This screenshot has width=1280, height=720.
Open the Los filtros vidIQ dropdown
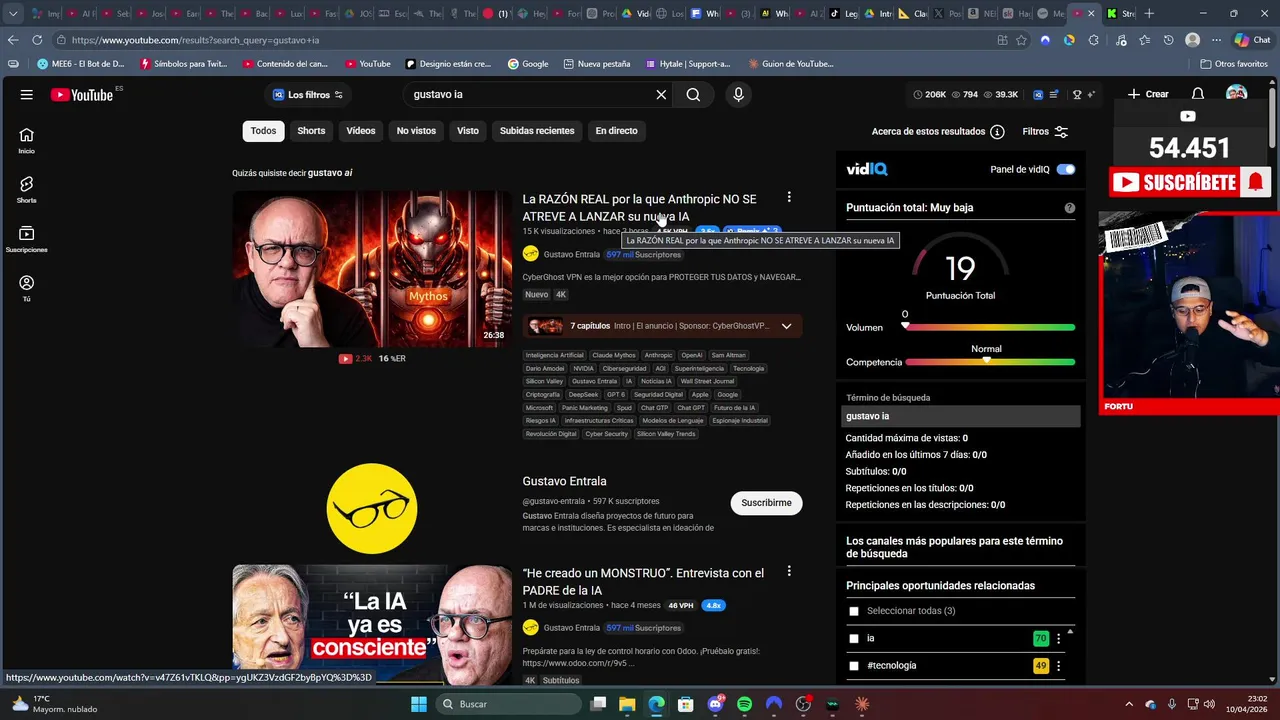(x=308, y=95)
